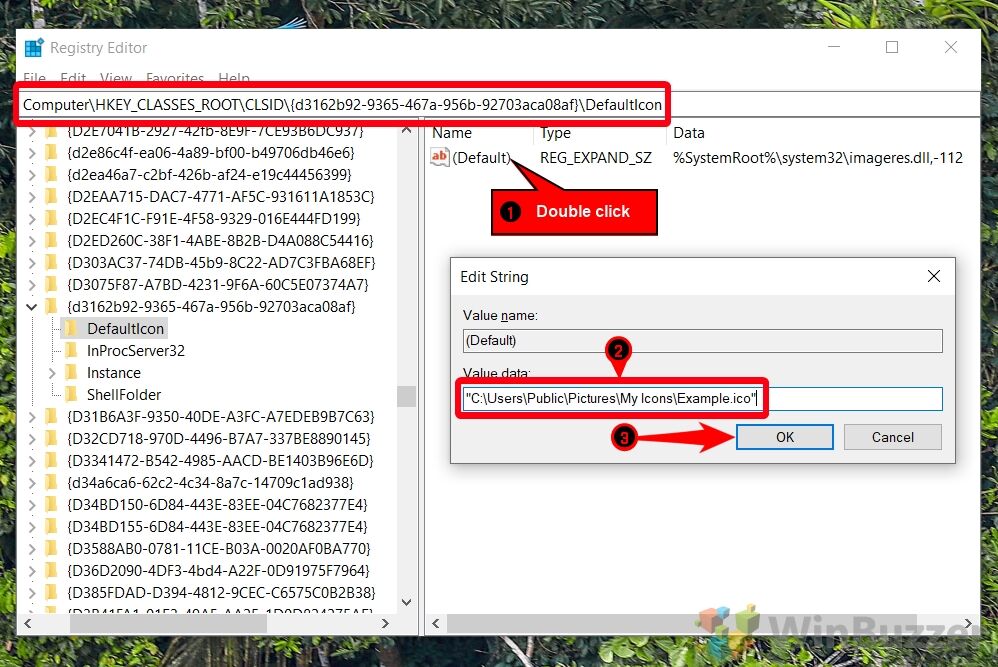This screenshot has width=998, height=667.
Task: Expand the Instance subkey
Action: (x=52, y=373)
